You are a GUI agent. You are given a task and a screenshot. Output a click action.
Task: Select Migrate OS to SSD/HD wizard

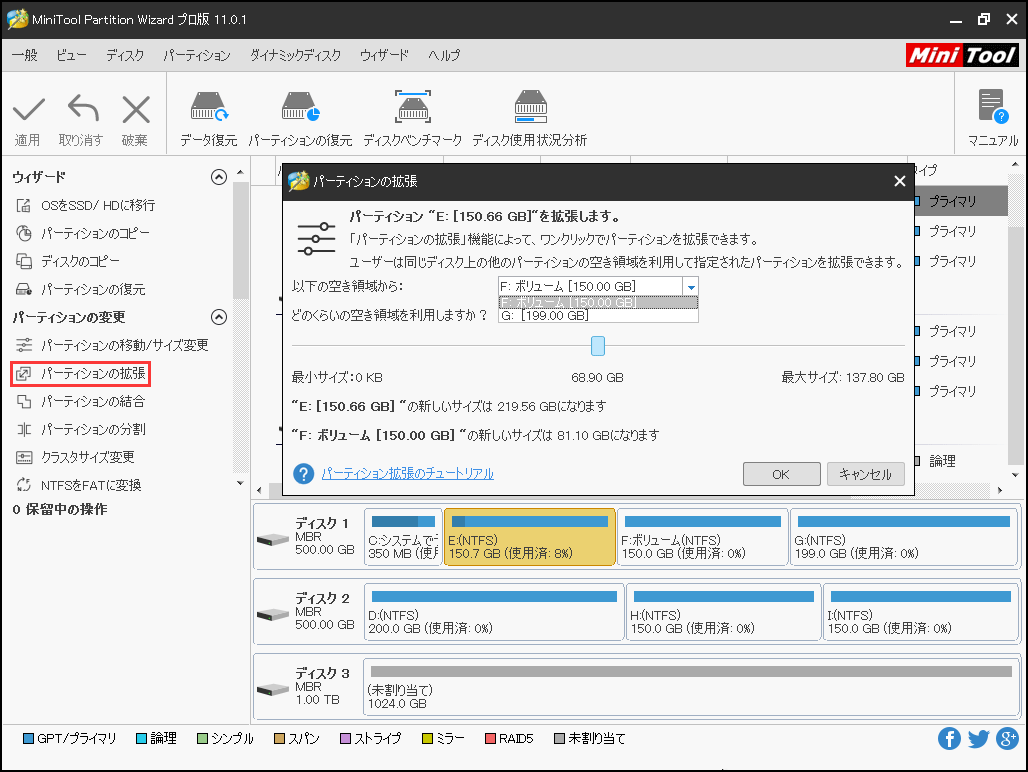pyautogui.click(x=85, y=206)
